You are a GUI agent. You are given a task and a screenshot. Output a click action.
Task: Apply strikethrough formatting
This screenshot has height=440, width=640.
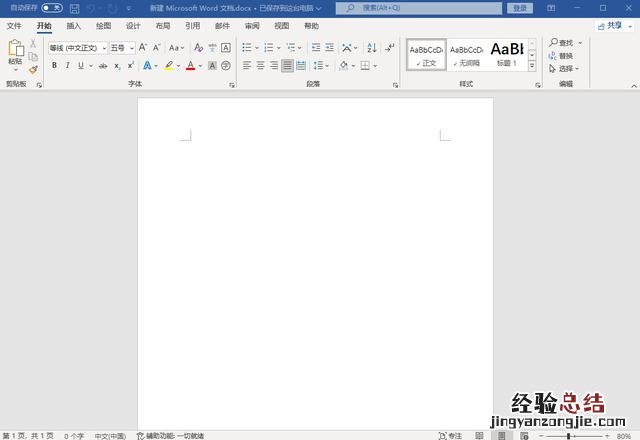click(x=103, y=66)
